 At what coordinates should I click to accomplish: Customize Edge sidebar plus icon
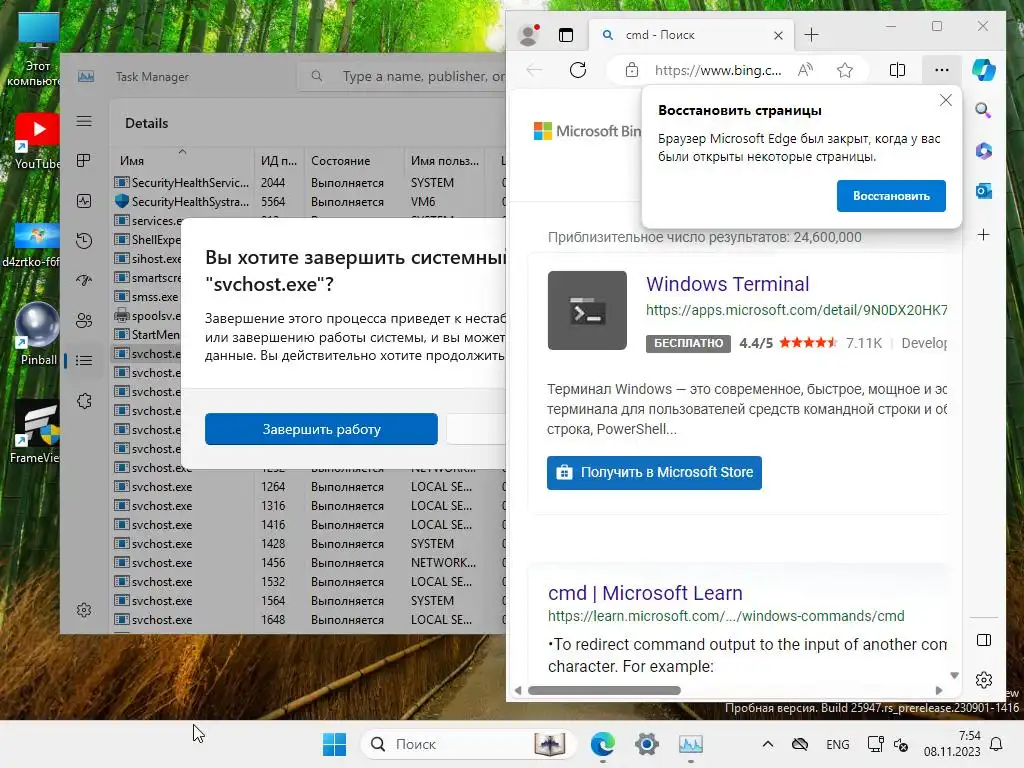pos(984,234)
